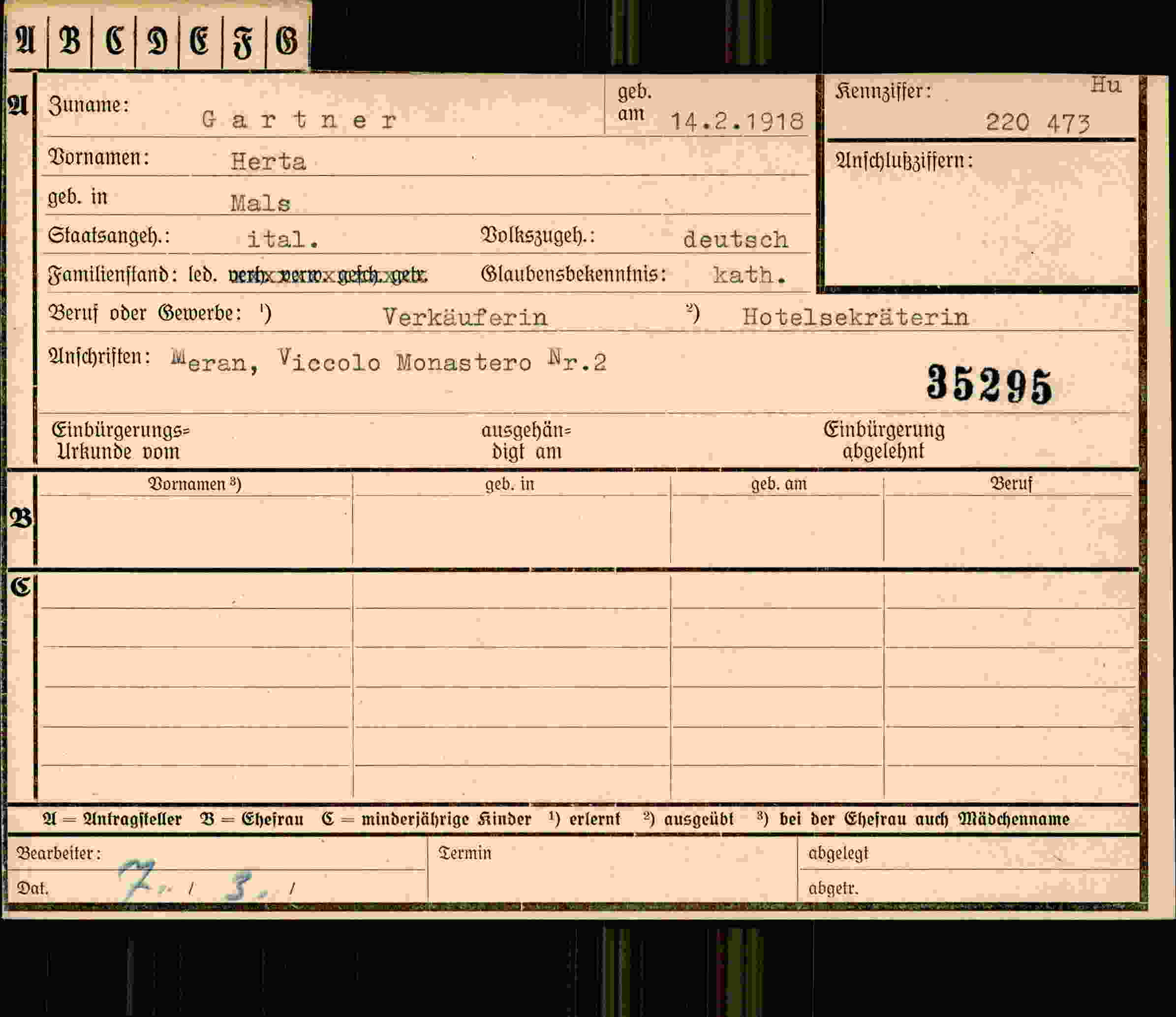Select the index tab labelled G
Screen dimensions: 1176x1017
click(x=287, y=41)
